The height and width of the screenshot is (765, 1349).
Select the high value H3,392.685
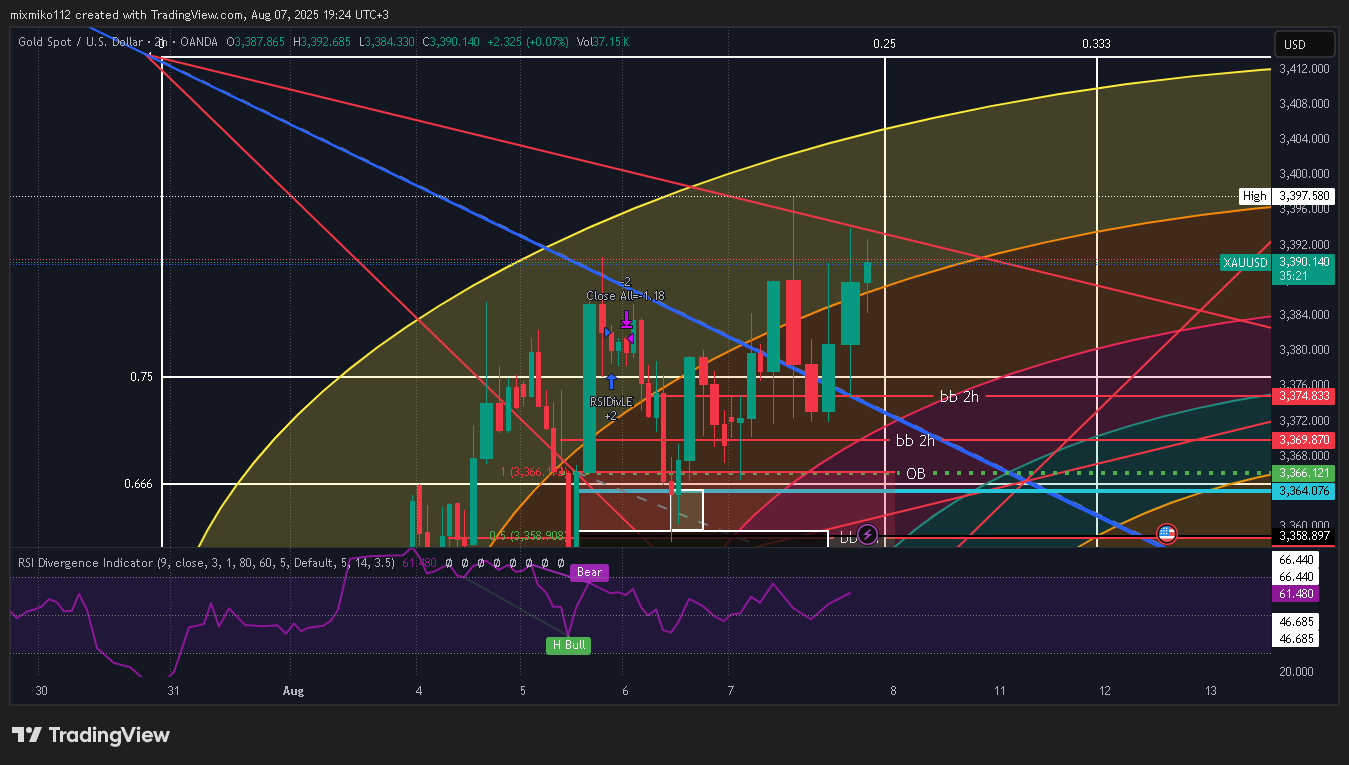click(x=321, y=42)
